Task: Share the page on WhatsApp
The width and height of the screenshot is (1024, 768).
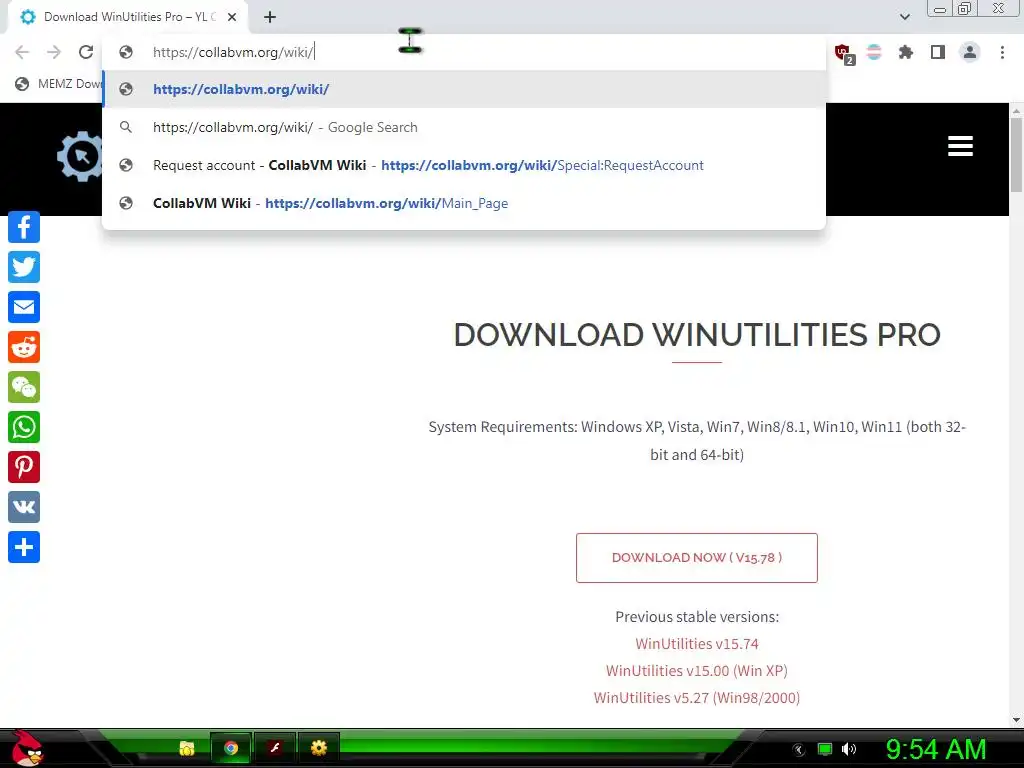Action: coord(24,427)
